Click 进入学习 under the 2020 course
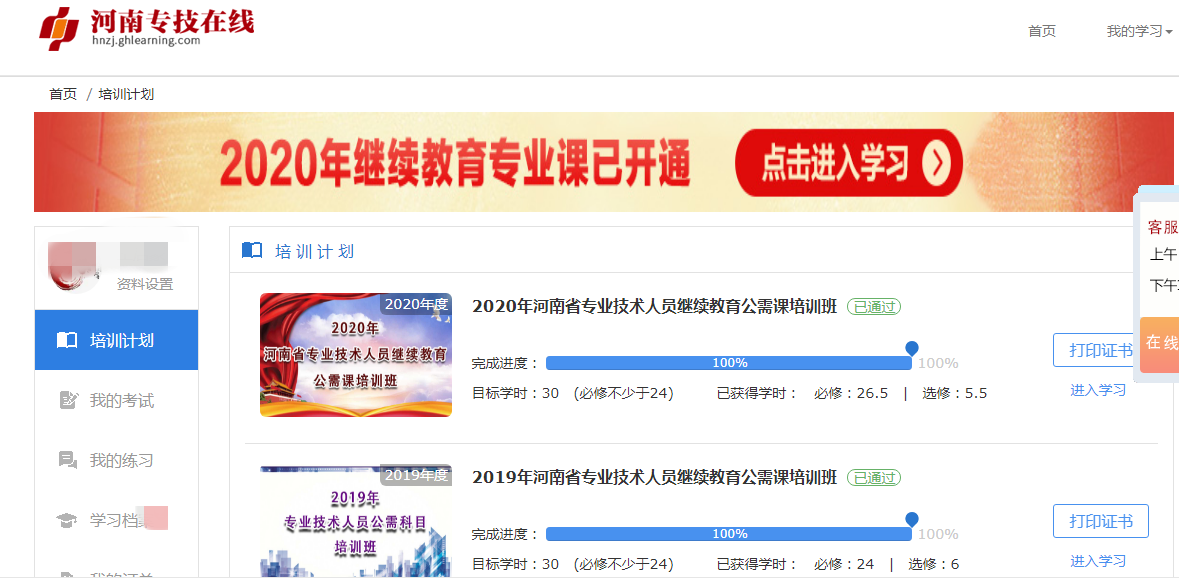 1098,390
